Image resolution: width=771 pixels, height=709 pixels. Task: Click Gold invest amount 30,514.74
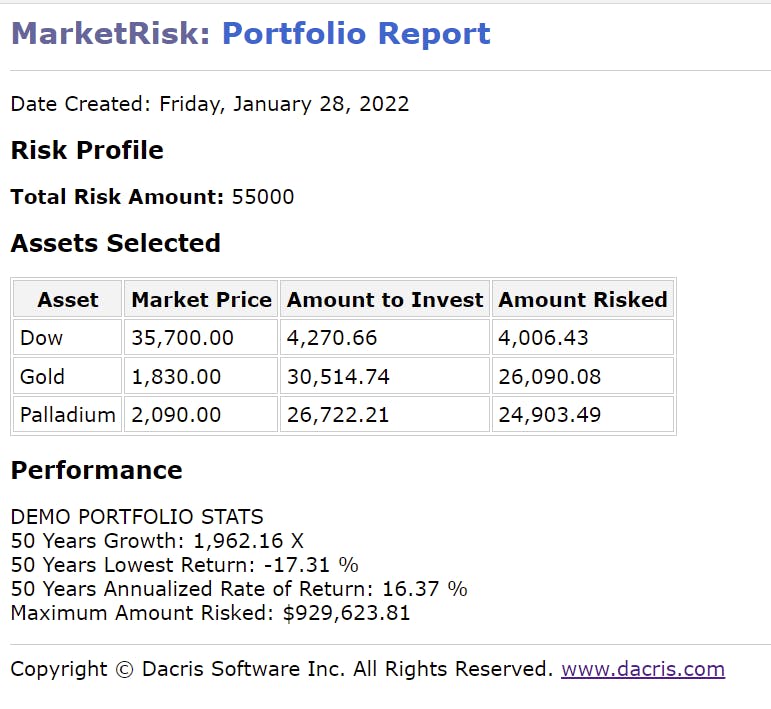[x=385, y=377]
